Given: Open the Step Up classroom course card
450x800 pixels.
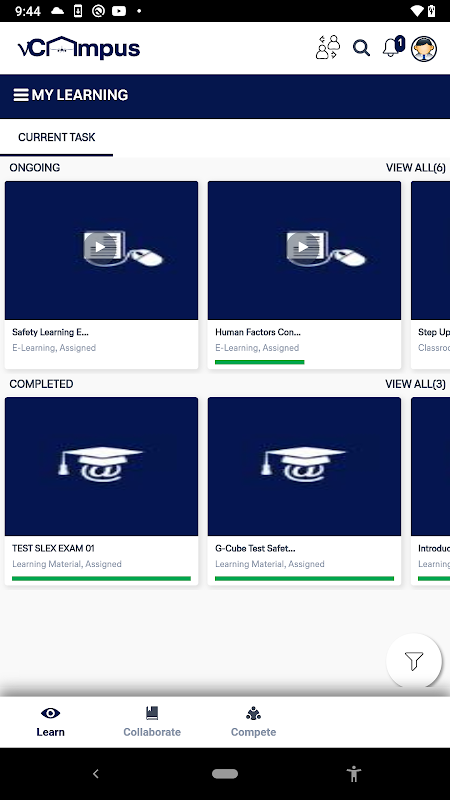Looking at the screenshot, I should tap(431, 274).
